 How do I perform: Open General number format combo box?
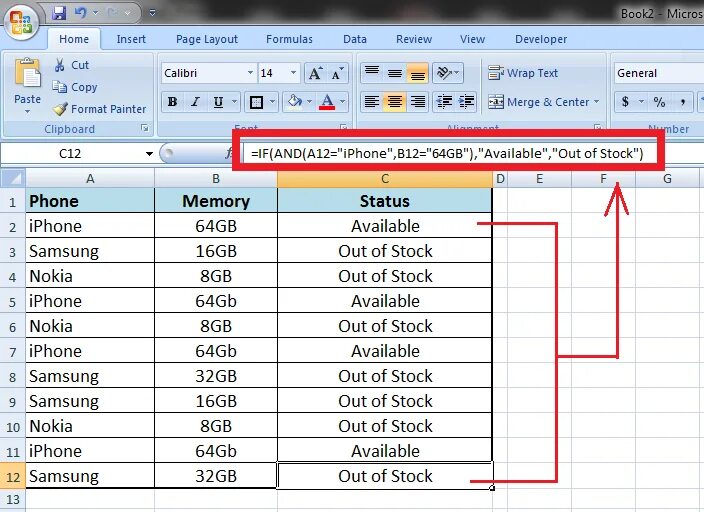point(658,73)
